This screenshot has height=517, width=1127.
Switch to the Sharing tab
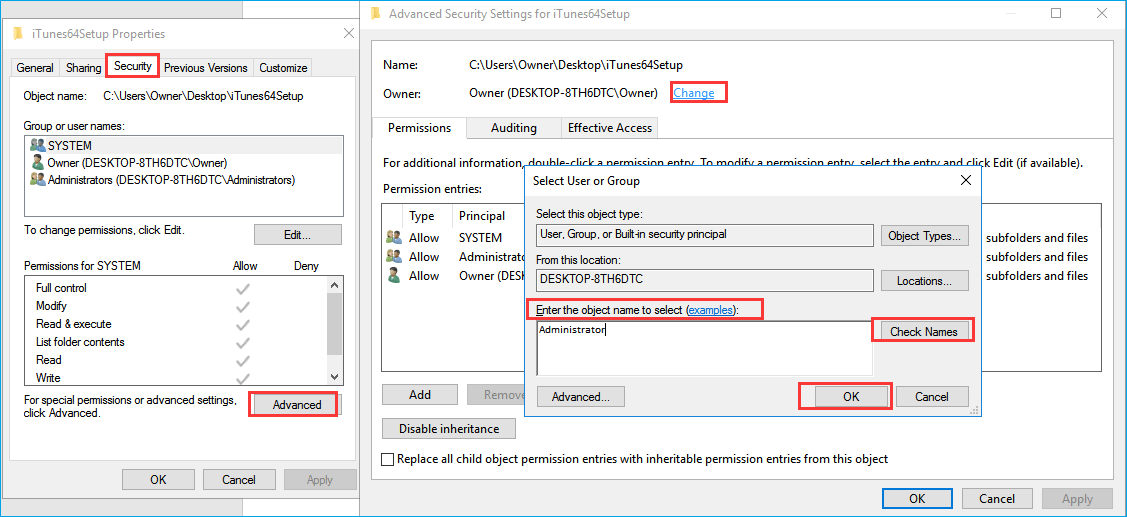[x=83, y=68]
